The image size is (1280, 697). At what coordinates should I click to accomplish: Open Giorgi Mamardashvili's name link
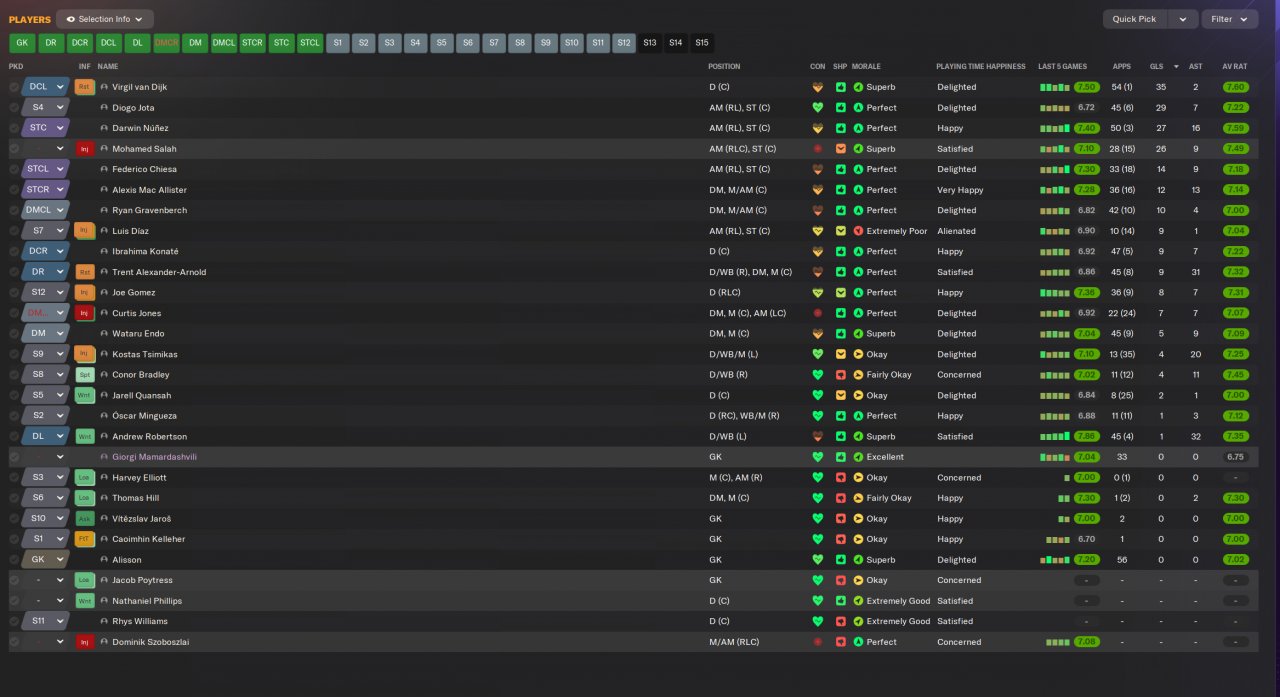point(154,457)
